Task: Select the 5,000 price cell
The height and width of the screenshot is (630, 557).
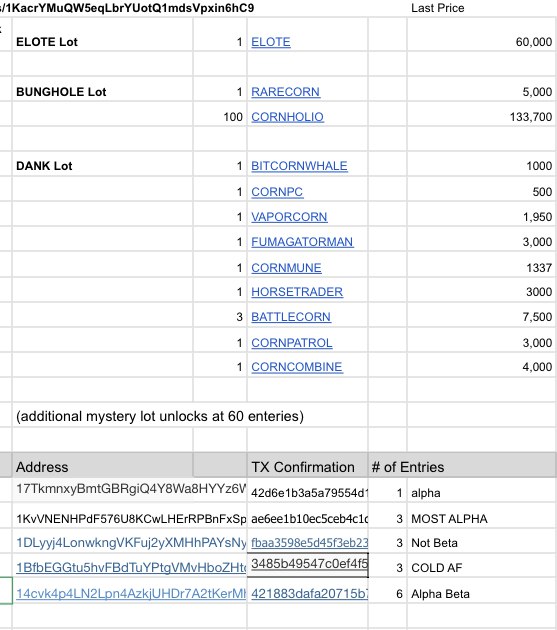Action: (x=481, y=89)
